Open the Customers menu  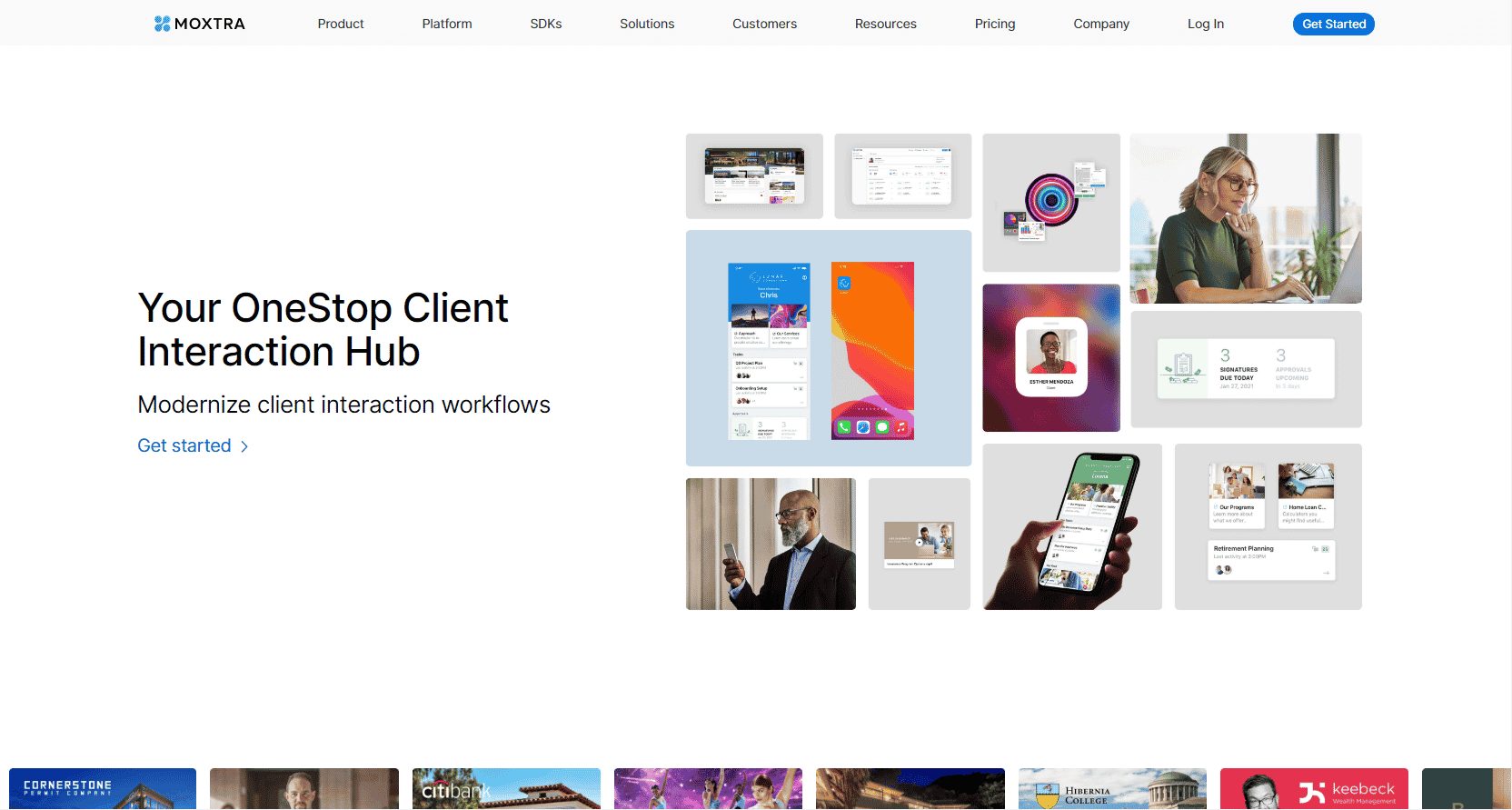(x=764, y=24)
